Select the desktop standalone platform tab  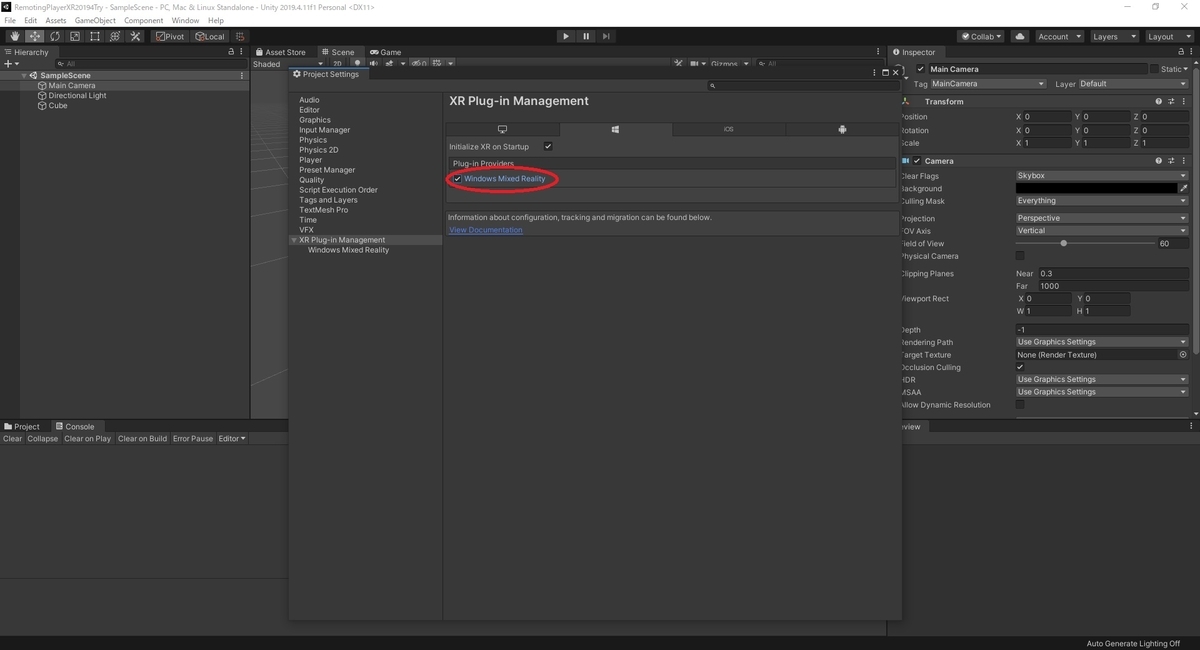(503, 130)
